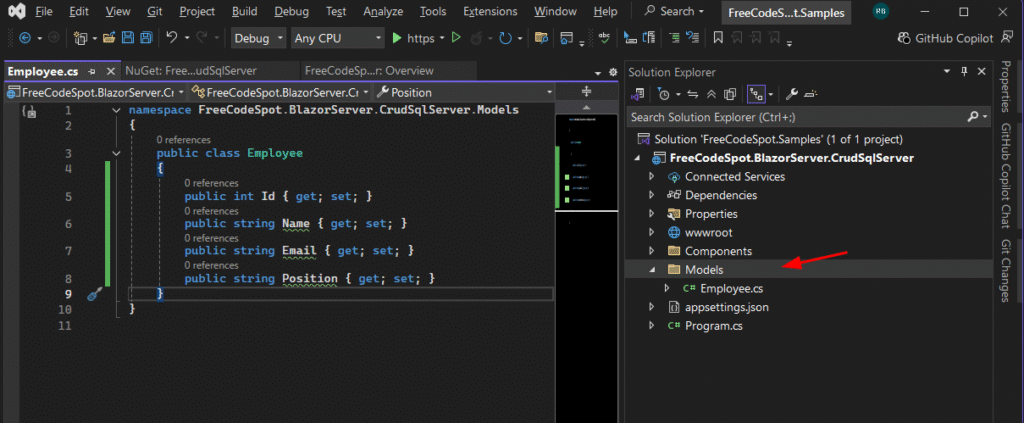Click the screwdriver quick actions icon on line 9

[x=93, y=294]
